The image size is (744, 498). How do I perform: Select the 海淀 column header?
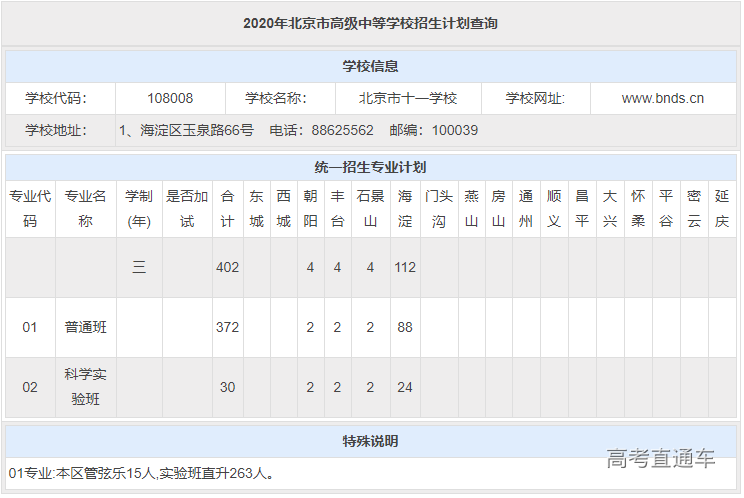point(405,208)
